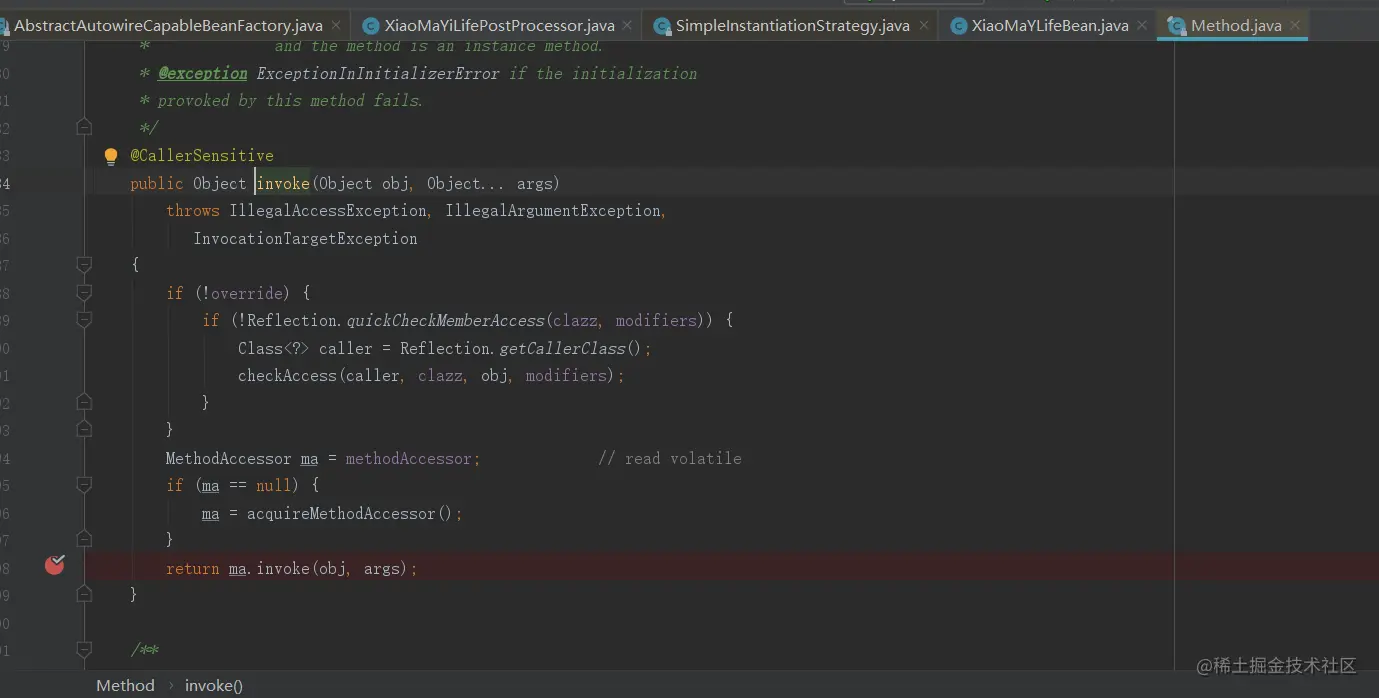Fold the 'if (!Reflection.quickCheckMemberAccess' block
This screenshot has width=1379, height=698.
pyautogui.click(x=84, y=320)
